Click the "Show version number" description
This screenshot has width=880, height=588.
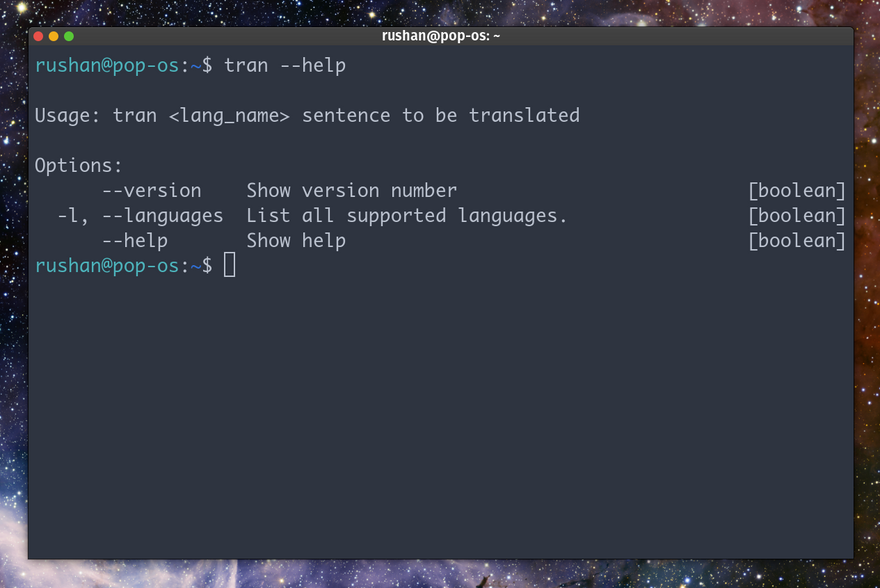[x=351, y=191]
